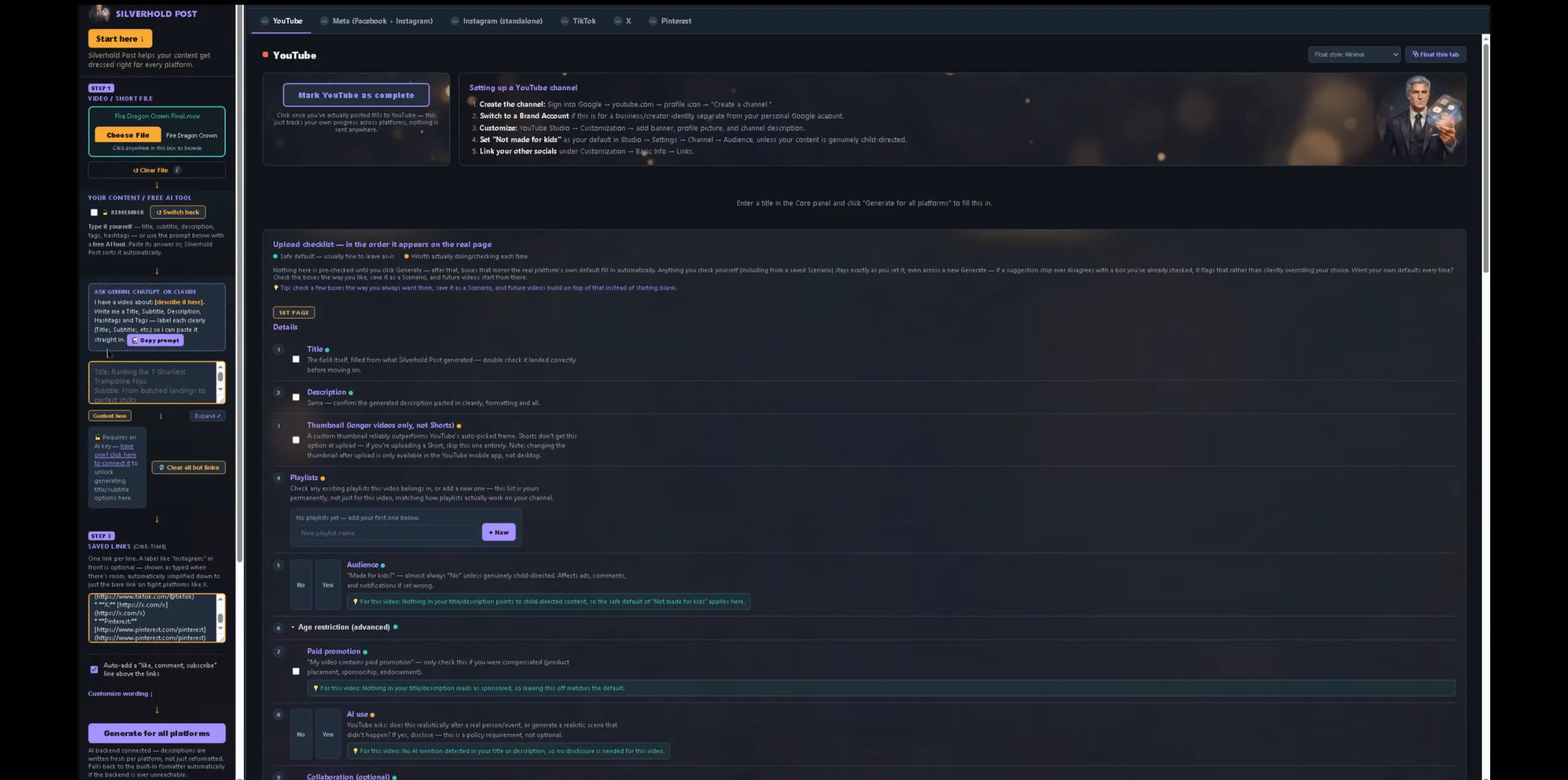Switch to the TikTok tab

coord(578,21)
